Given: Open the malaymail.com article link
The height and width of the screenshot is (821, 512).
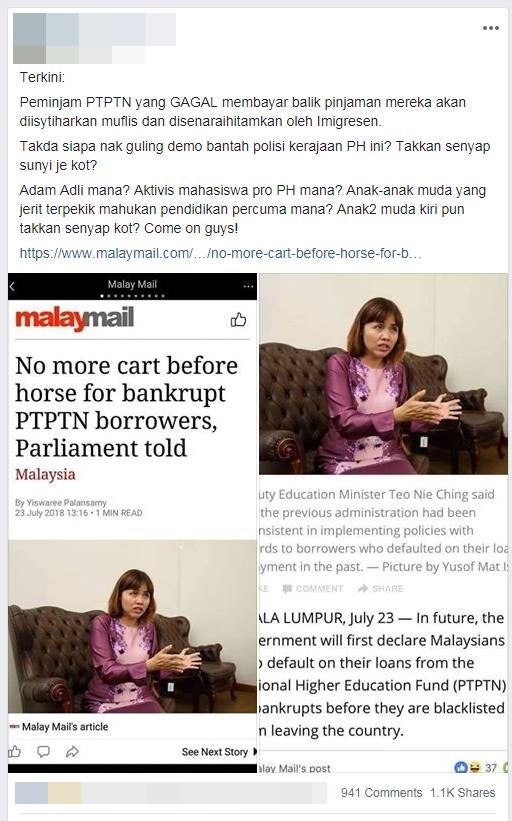Looking at the screenshot, I should click(x=220, y=253).
